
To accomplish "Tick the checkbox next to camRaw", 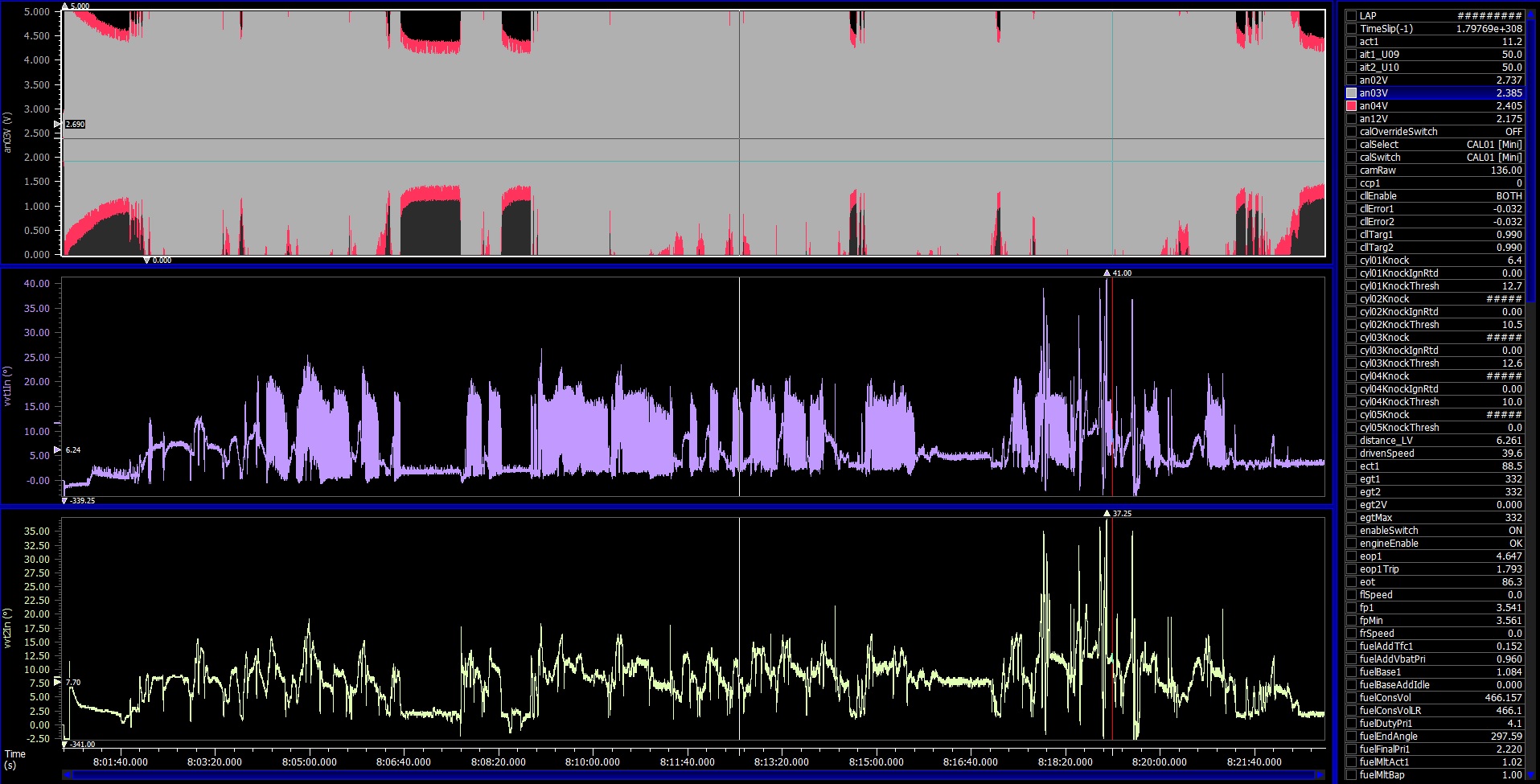I will [x=1351, y=170].
